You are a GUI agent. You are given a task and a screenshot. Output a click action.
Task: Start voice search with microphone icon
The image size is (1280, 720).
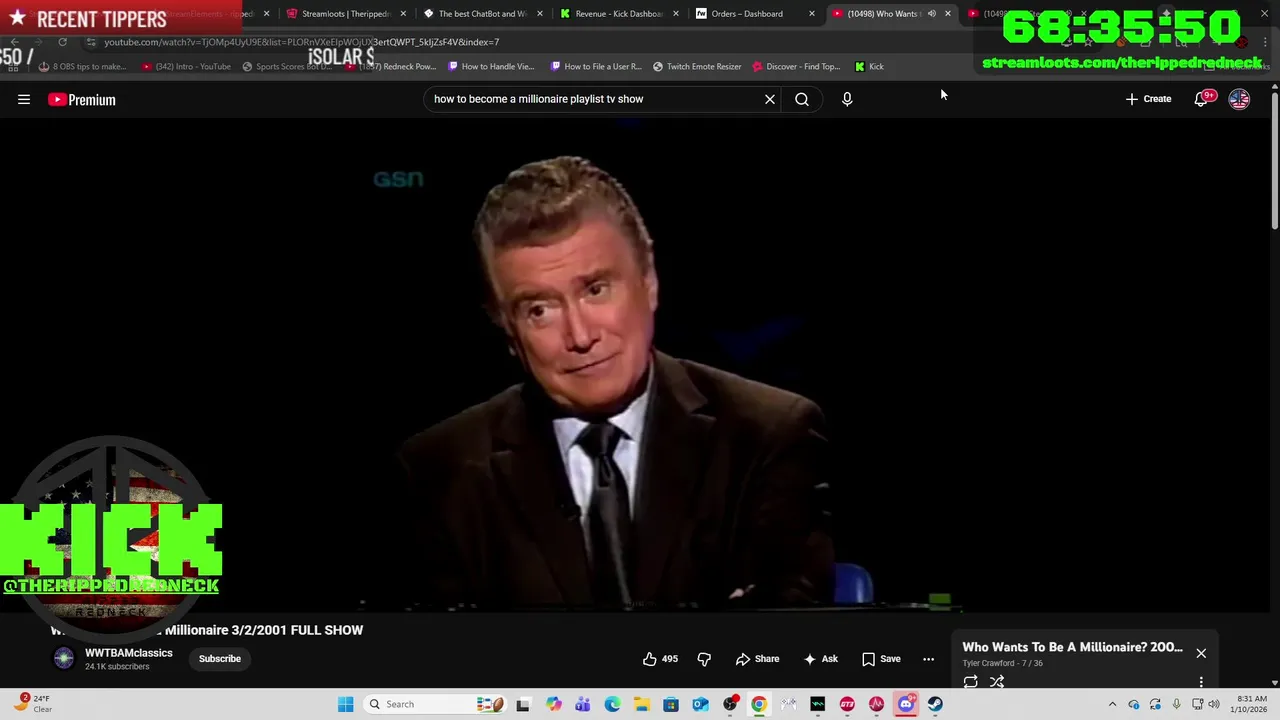tap(847, 99)
